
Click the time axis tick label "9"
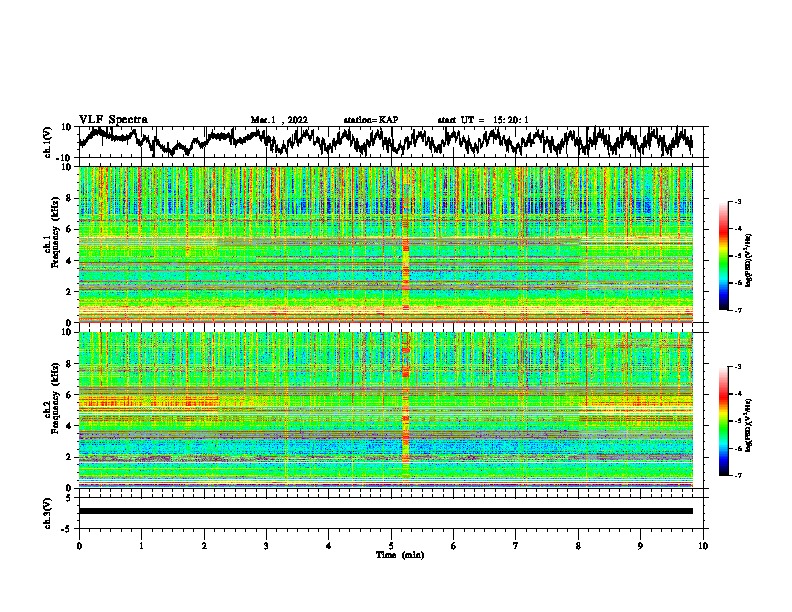(x=640, y=546)
